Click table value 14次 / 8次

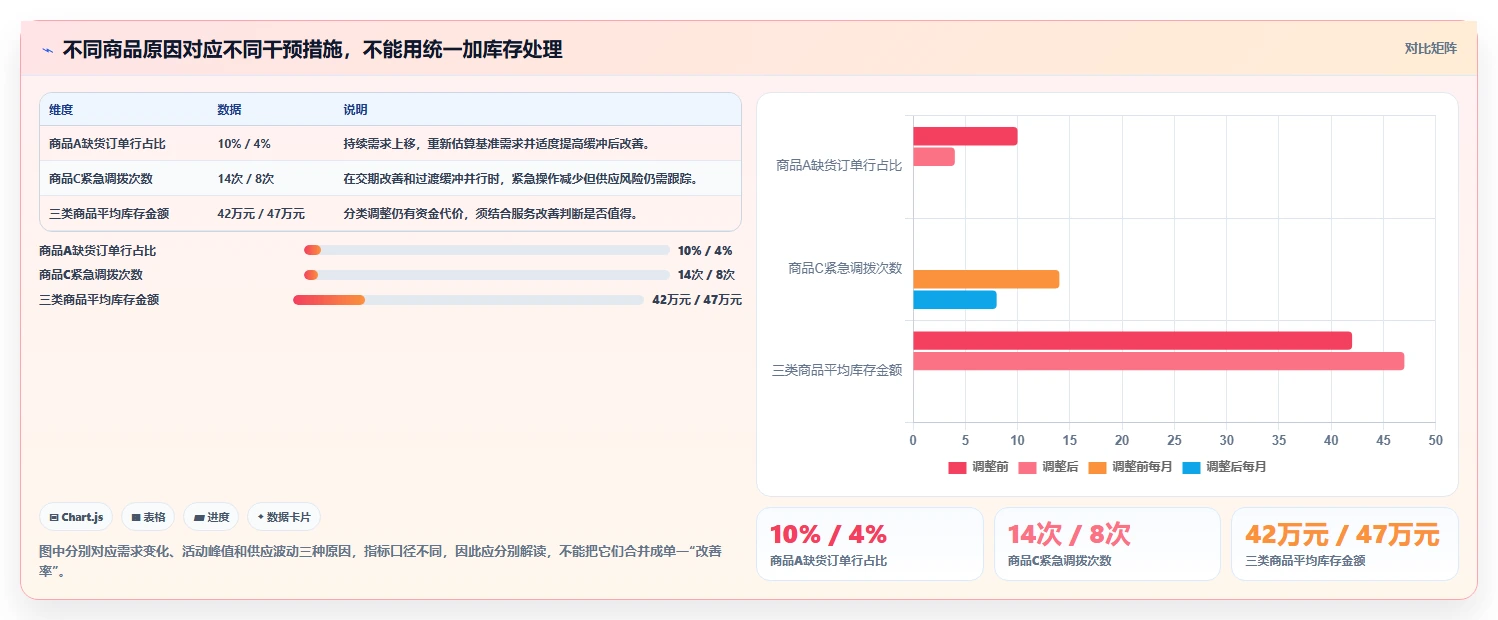point(246,179)
